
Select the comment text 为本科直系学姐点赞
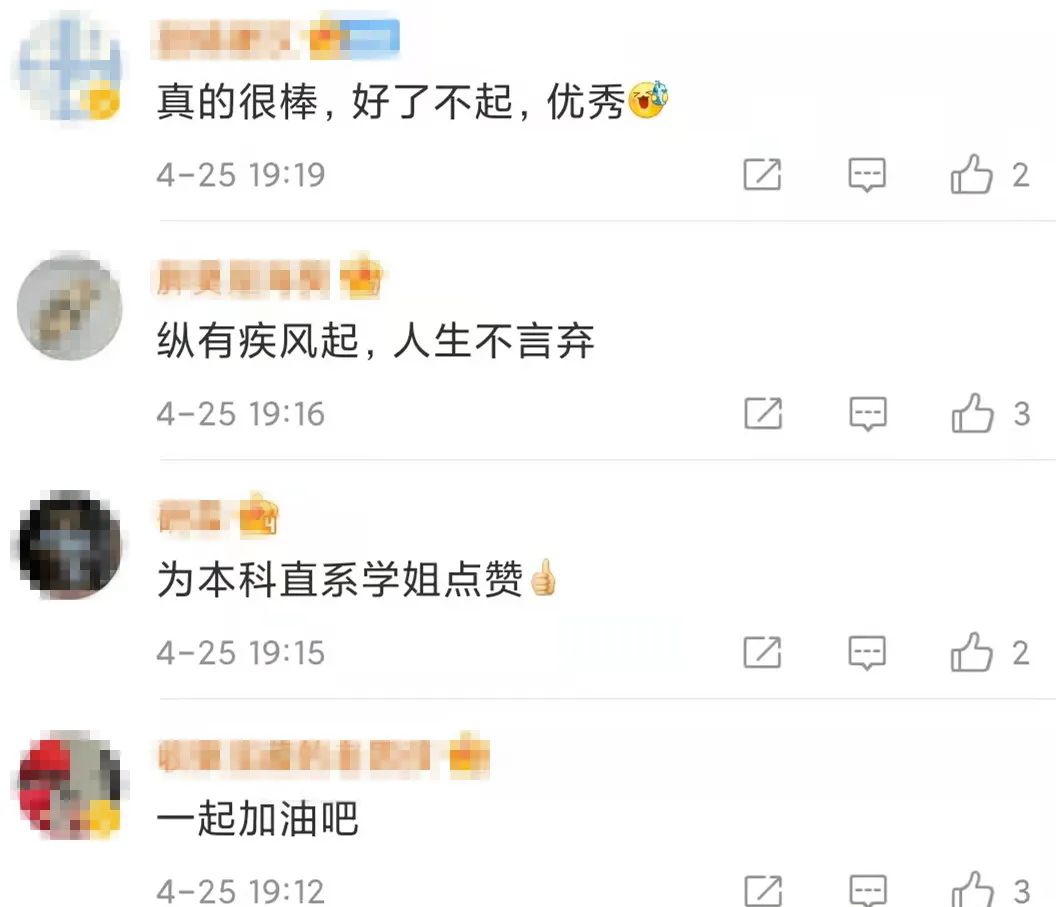tap(340, 579)
